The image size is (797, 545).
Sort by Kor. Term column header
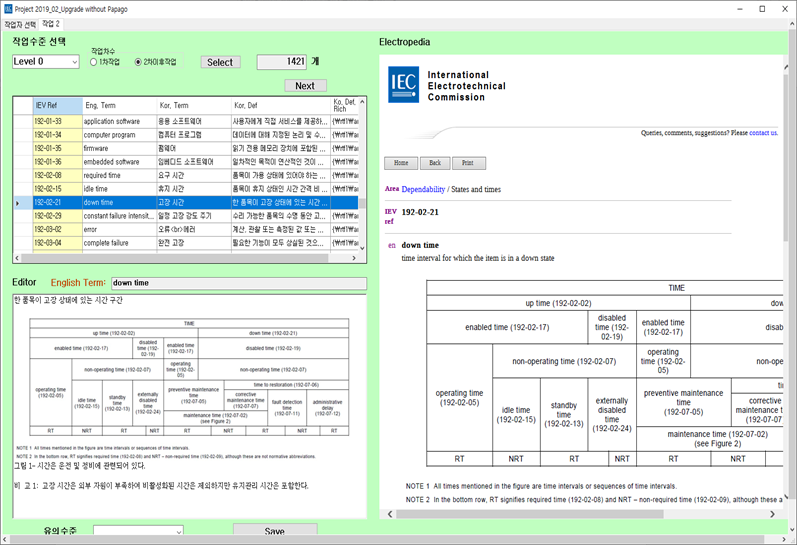(194, 106)
